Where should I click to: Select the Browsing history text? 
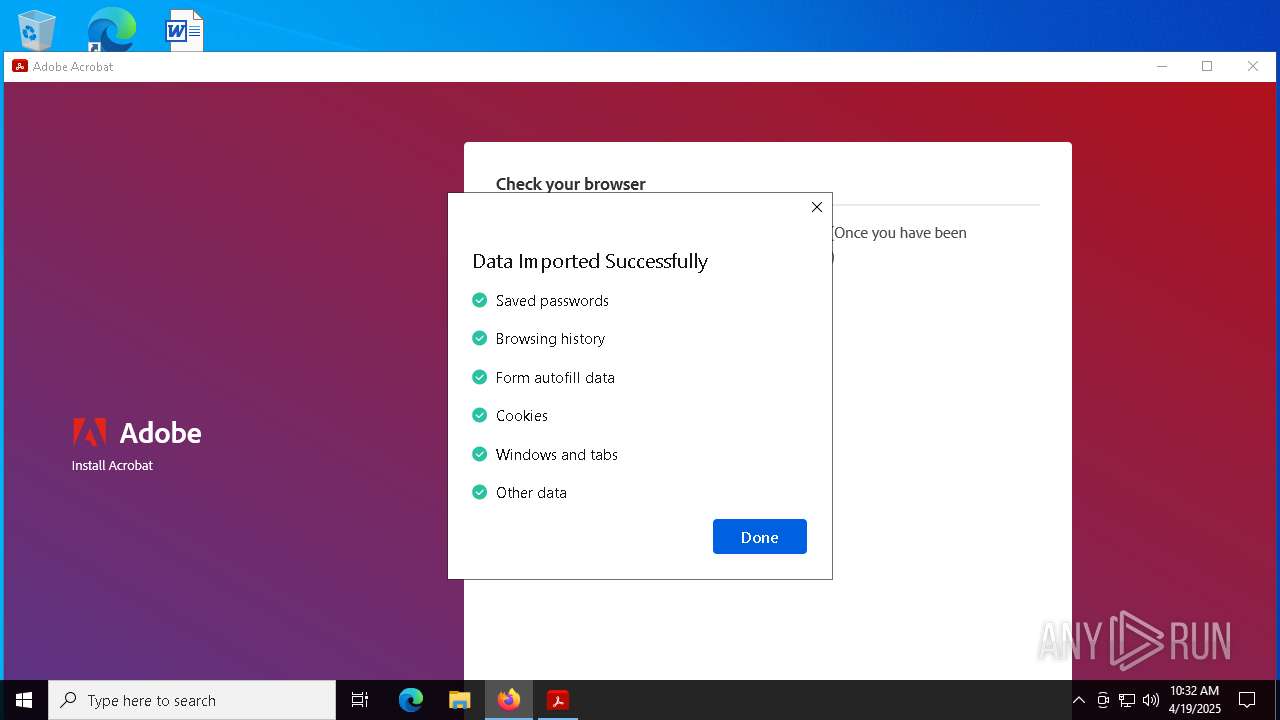pos(550,339)
